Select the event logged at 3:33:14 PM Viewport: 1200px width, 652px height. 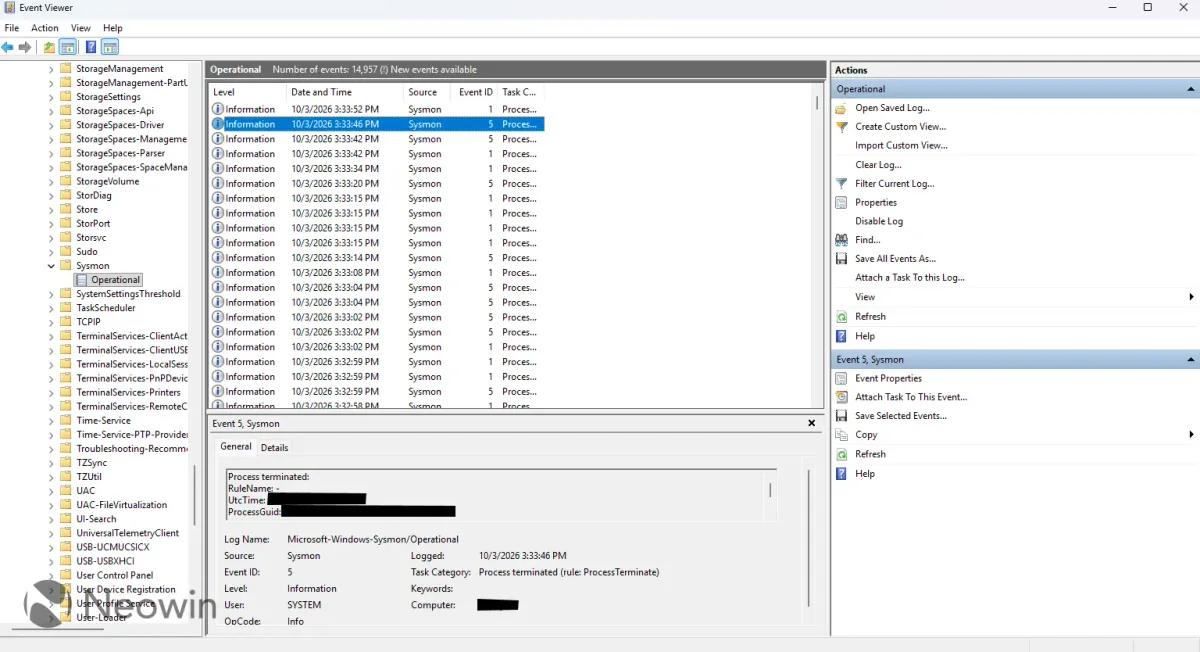point(377,258)
